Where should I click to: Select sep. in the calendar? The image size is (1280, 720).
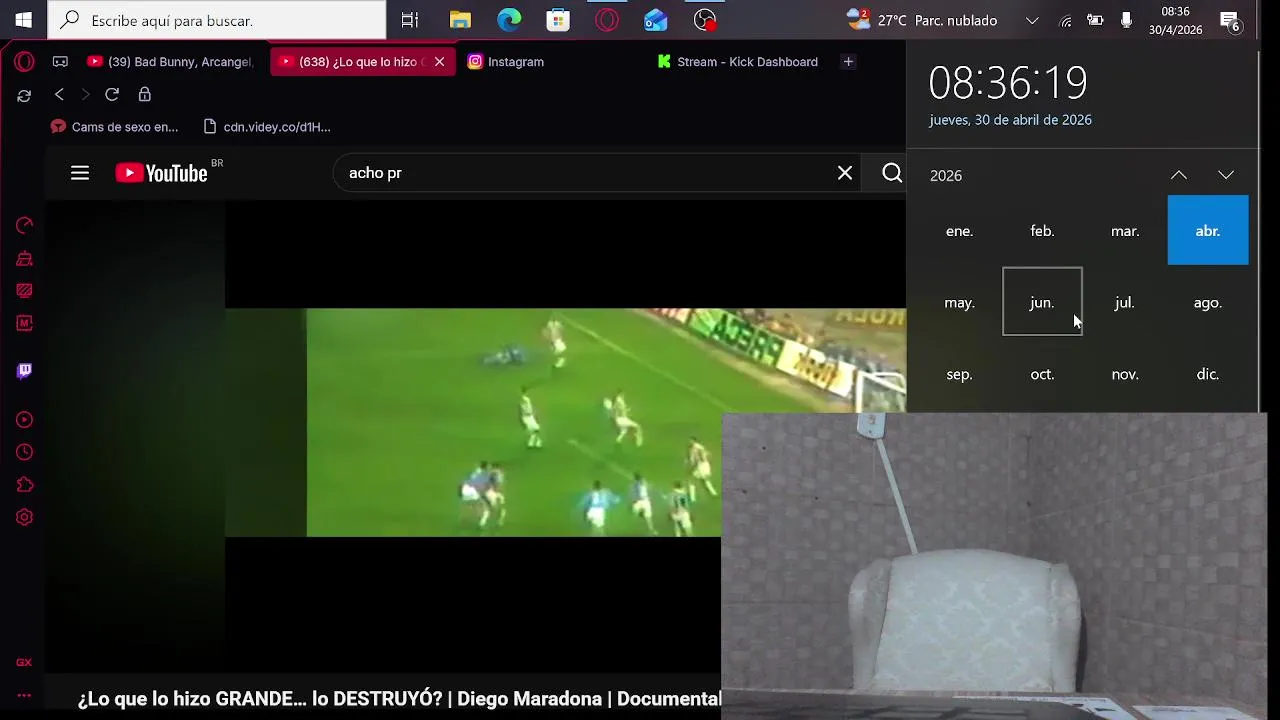[x=959, y=374]
